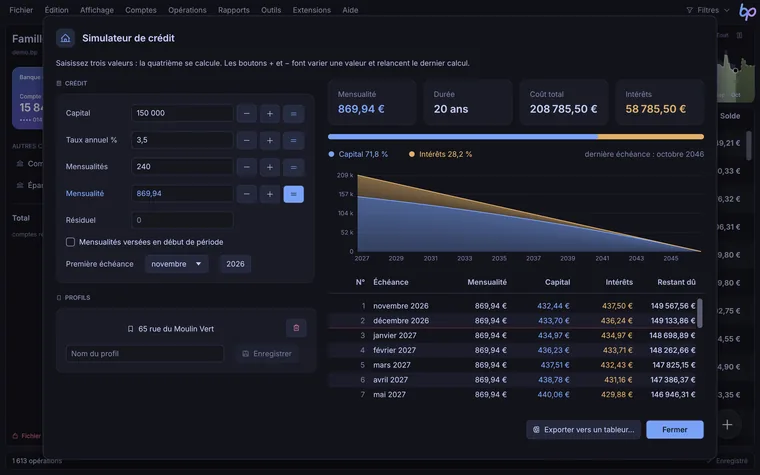The height and width of the screenshot is (475, 760).
Task: Decrease Mensualités count with the minus button
Action: tap(247, 167)
